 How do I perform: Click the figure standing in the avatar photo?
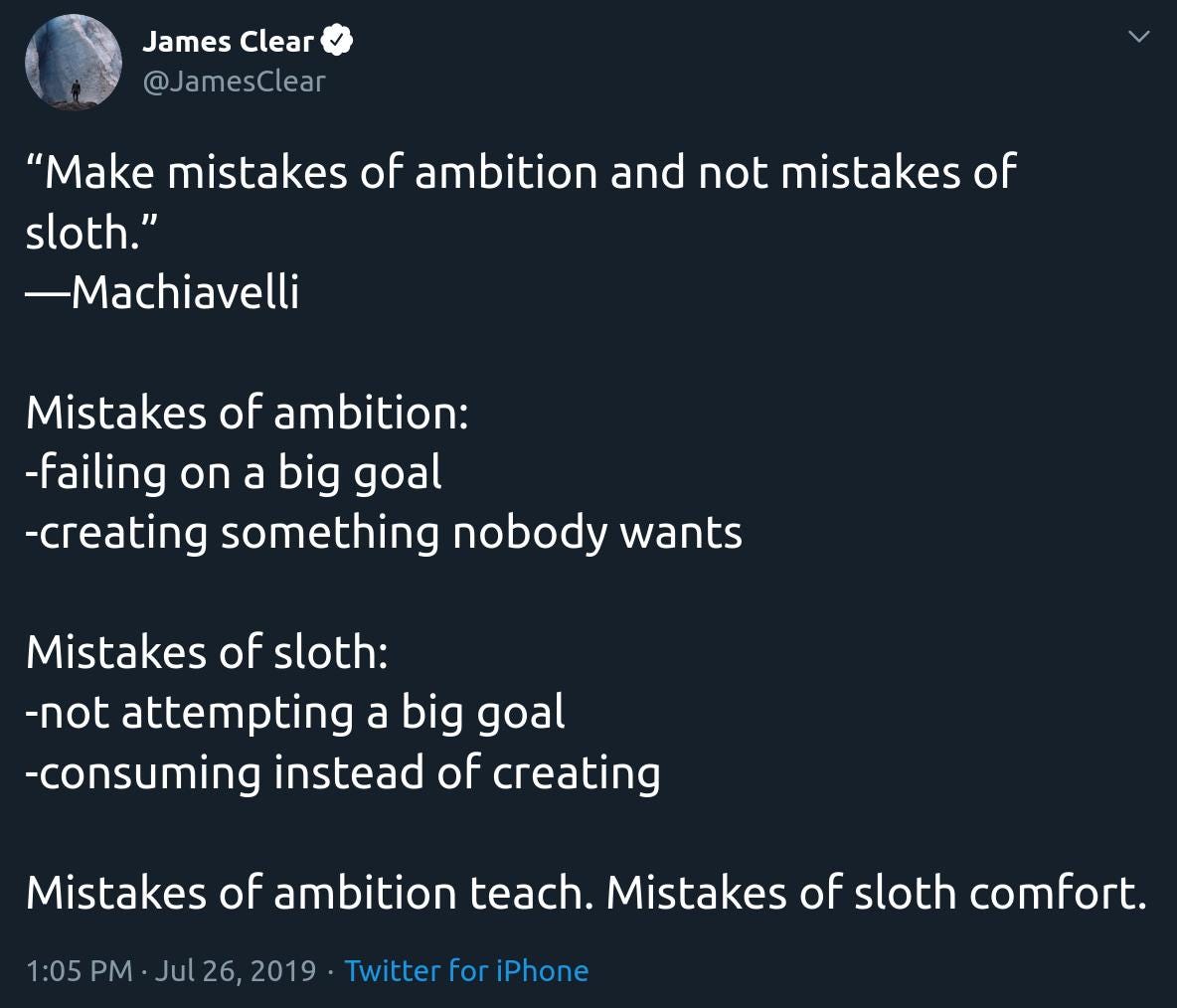(76, 90)
